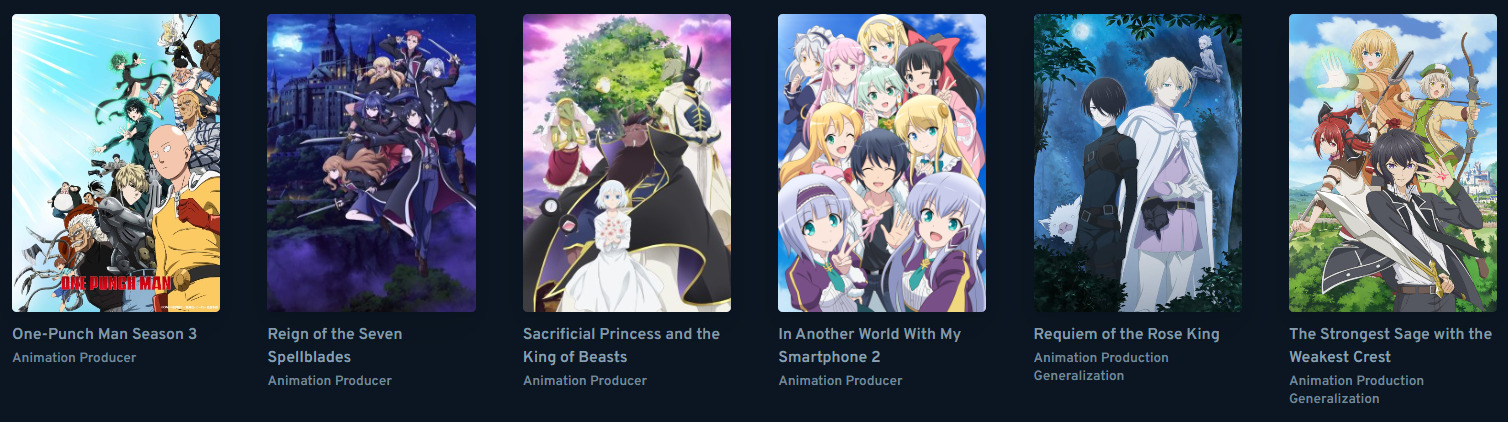This screenshot has height=422, width=1508.
Task: Open the In Another World With My Smartphone 2 poster
Action: (882, 163)
